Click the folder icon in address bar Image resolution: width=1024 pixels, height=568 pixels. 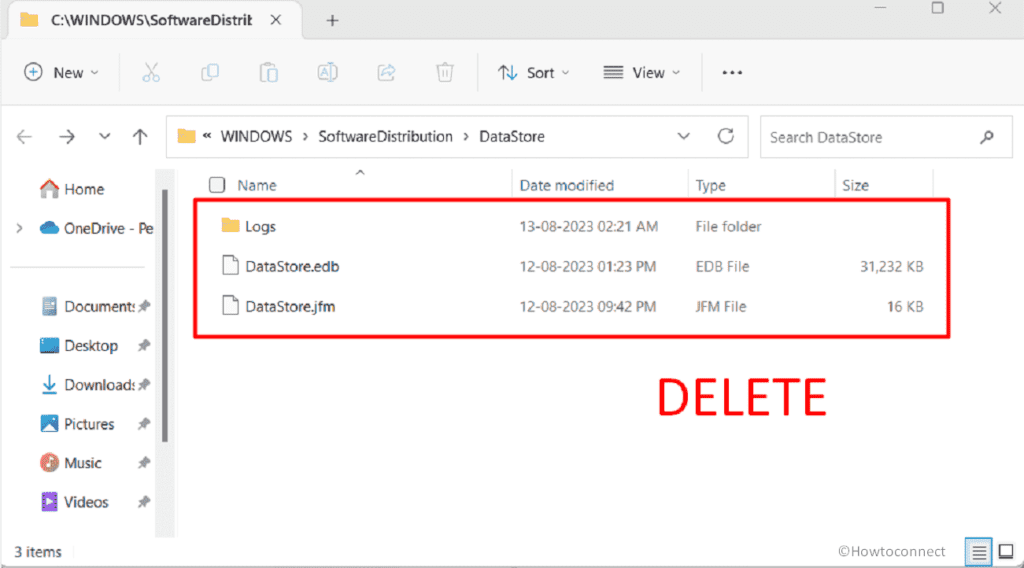tap(187, 136)
